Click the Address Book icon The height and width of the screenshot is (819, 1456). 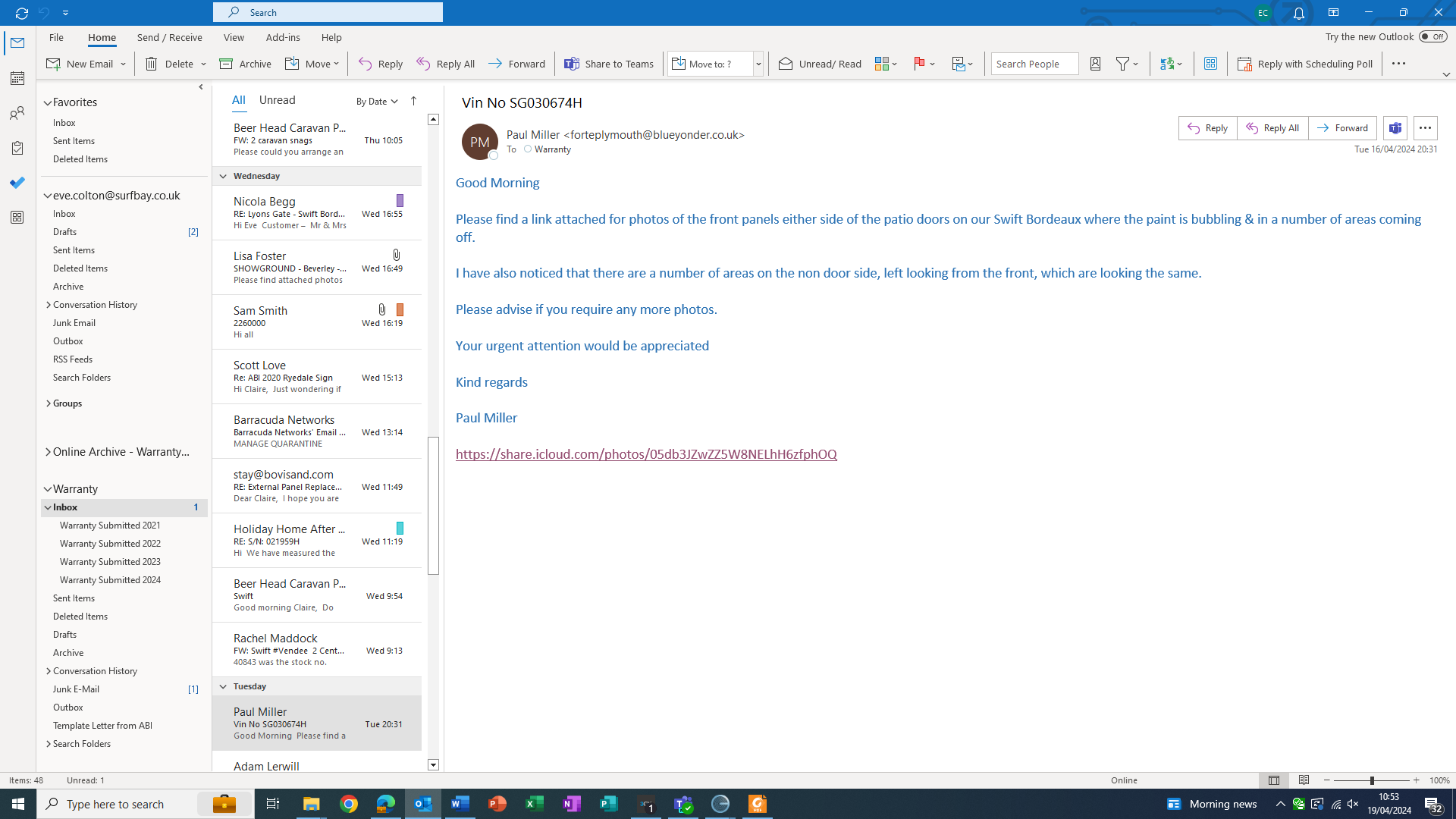(1095, 64)
